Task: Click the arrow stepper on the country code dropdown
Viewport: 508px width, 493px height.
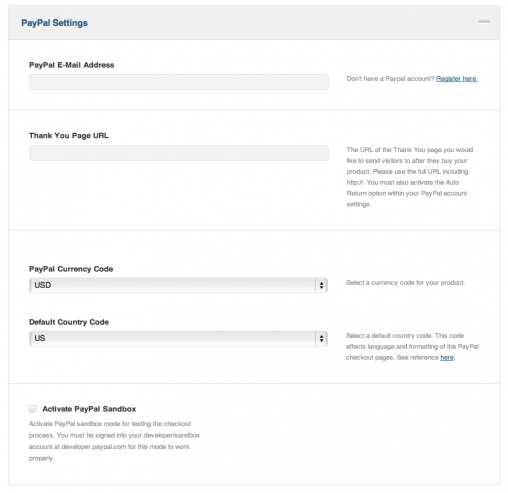Action: point(321,338)
